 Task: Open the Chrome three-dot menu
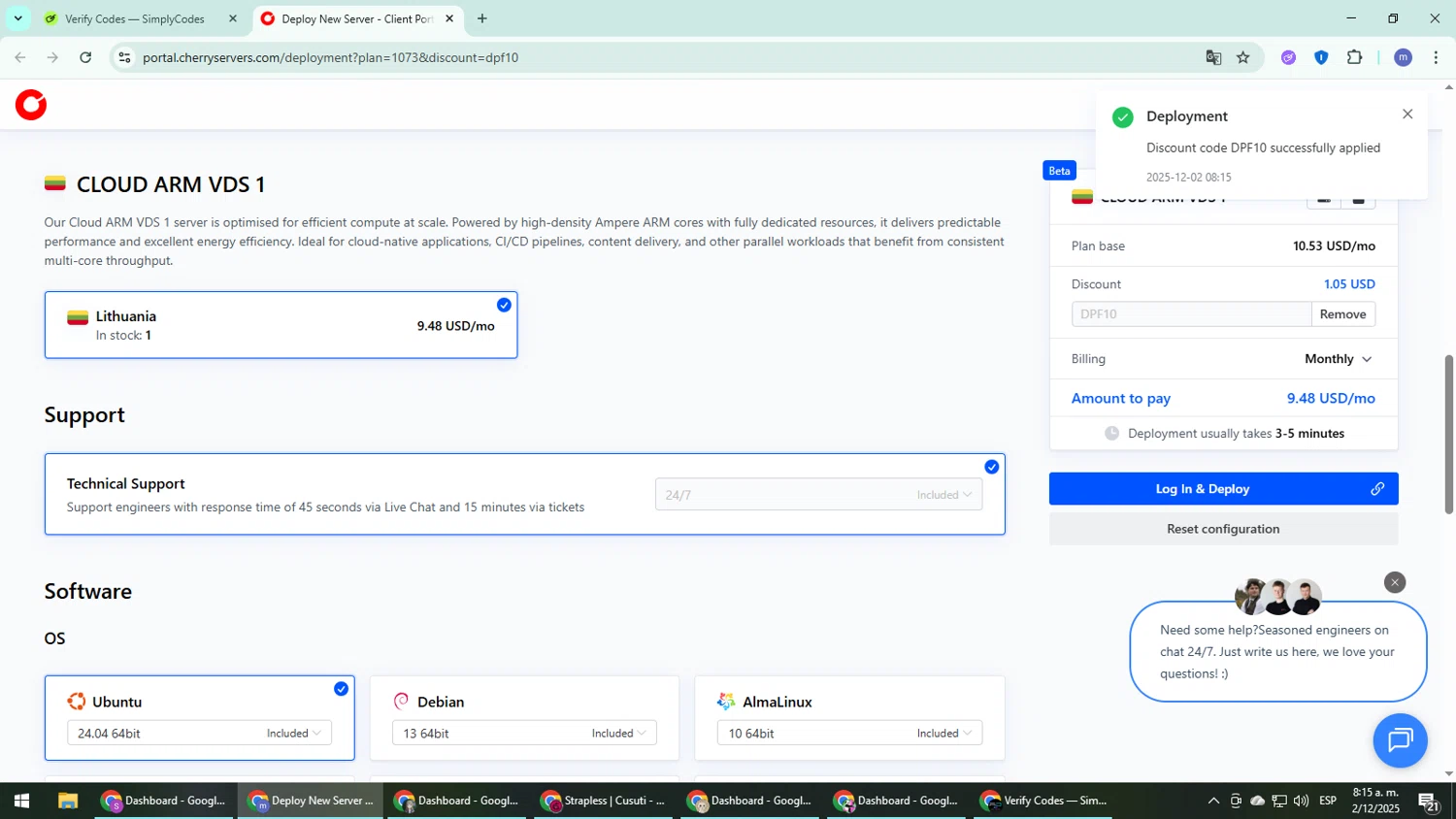pyautogui.click(x=1436, y=57)
